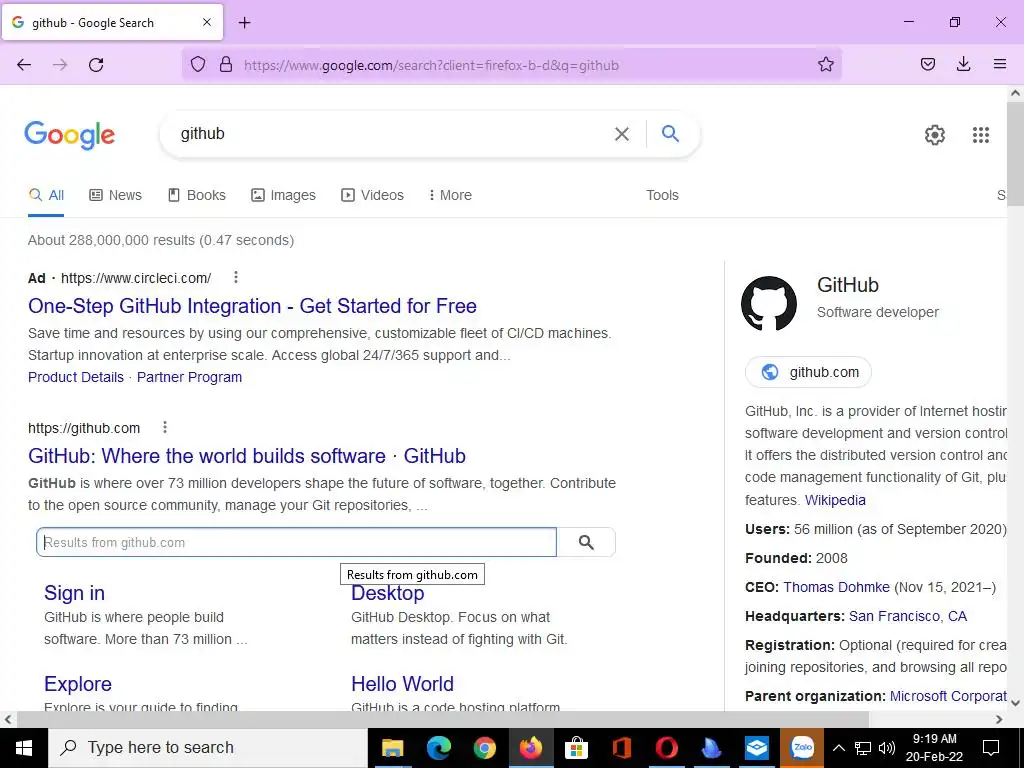Open Zalo from the taskbar
Viewport: 1024px width, 768px height.
(x=803, y=748)
